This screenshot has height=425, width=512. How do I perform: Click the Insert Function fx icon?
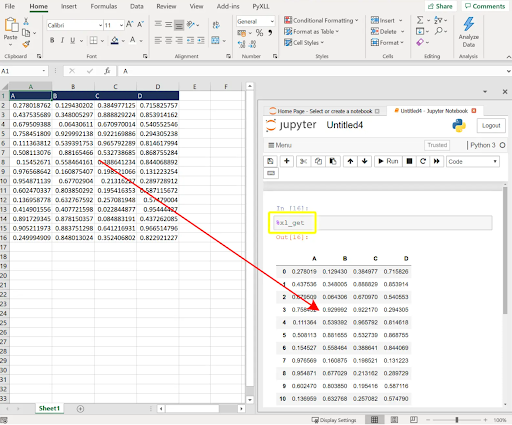point(107,71)
